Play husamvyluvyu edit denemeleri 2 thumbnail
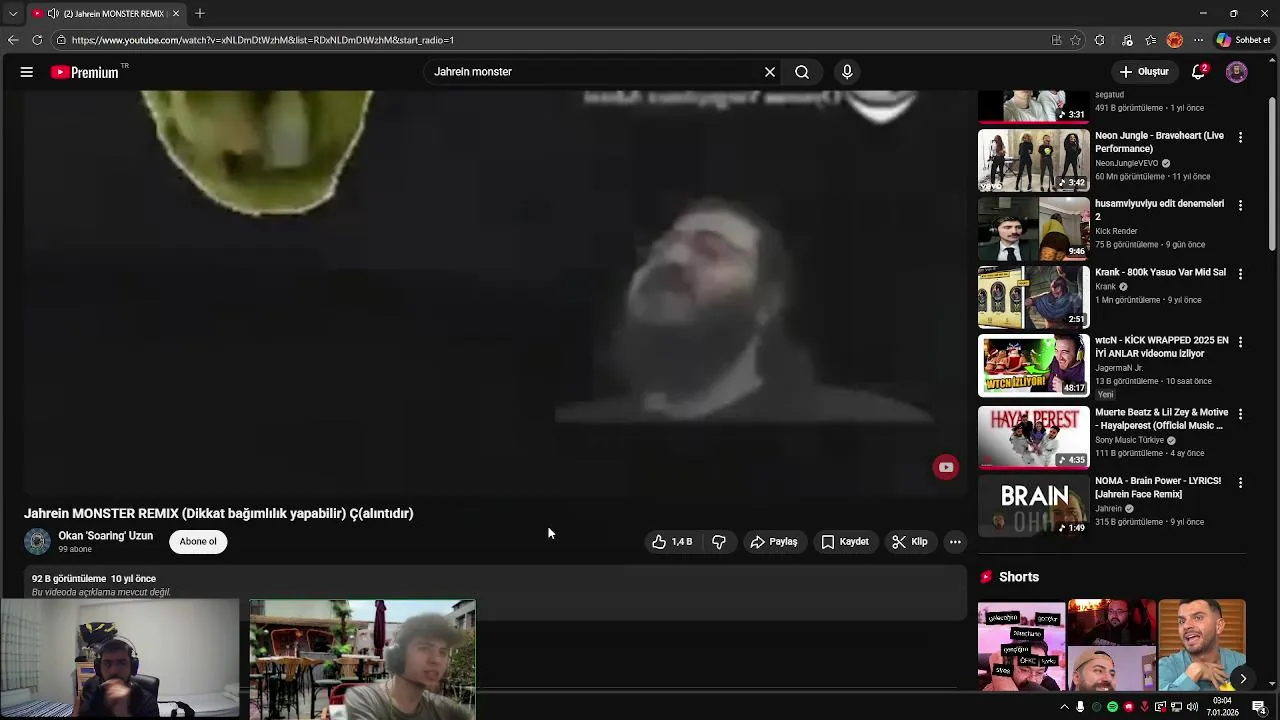This screenshot has height=720, width=1280. pos(1034,228)
